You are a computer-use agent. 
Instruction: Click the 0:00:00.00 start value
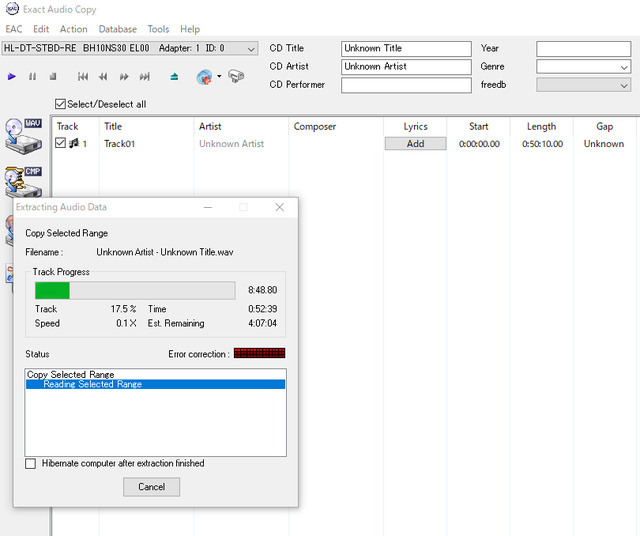tap(479, 144)
